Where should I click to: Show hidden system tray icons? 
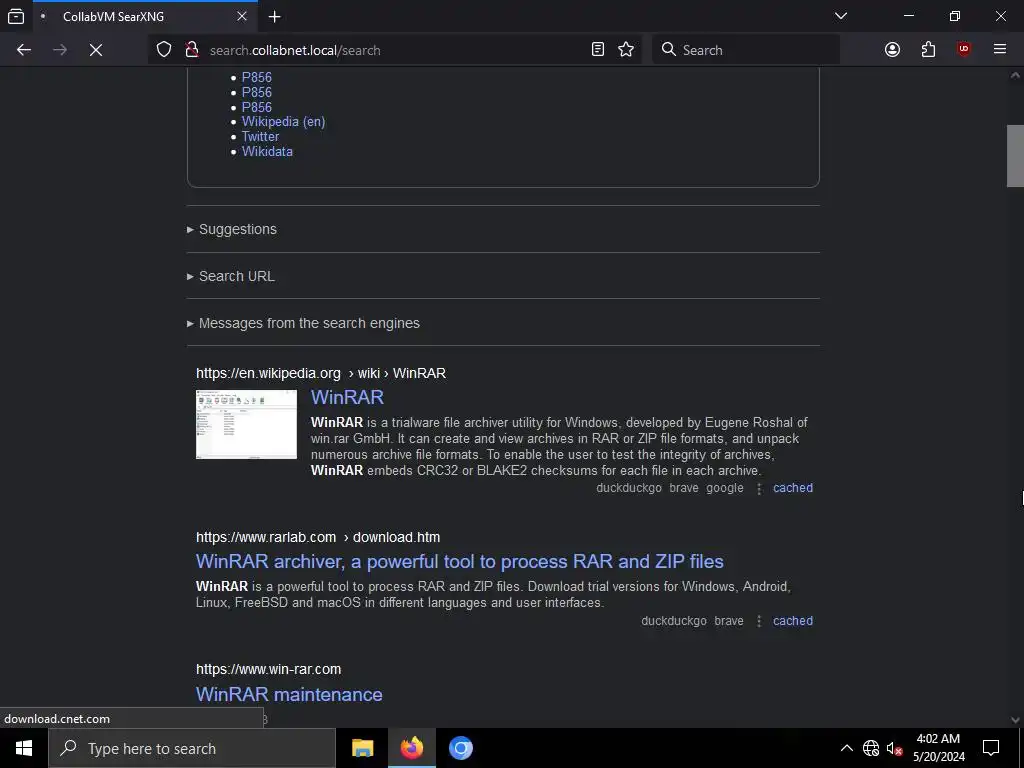point(846,748)
